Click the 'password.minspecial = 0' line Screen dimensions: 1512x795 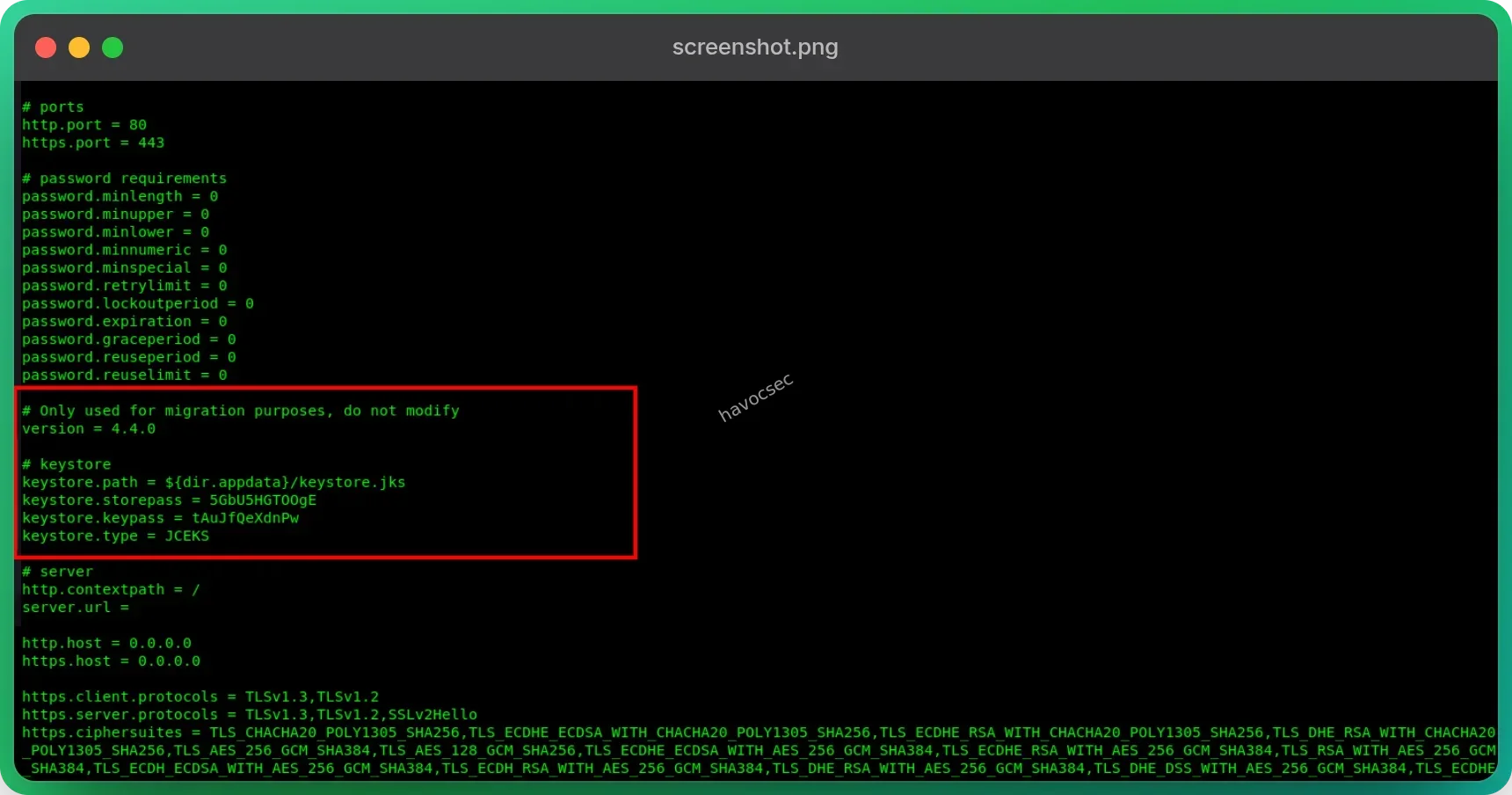point(124,268)
